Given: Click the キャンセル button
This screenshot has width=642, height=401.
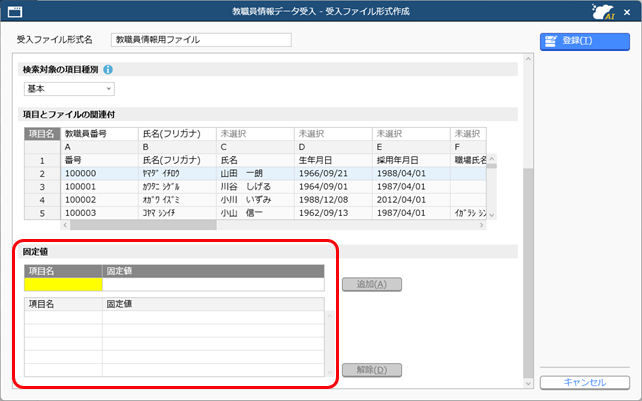Looking at the screenshot, I should click(x=585, y=383).
